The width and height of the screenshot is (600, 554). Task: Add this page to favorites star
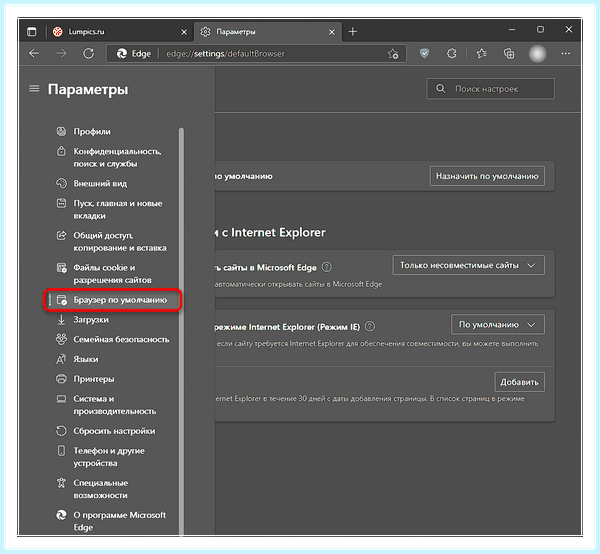pyautogui.click(x=393, y=54)
